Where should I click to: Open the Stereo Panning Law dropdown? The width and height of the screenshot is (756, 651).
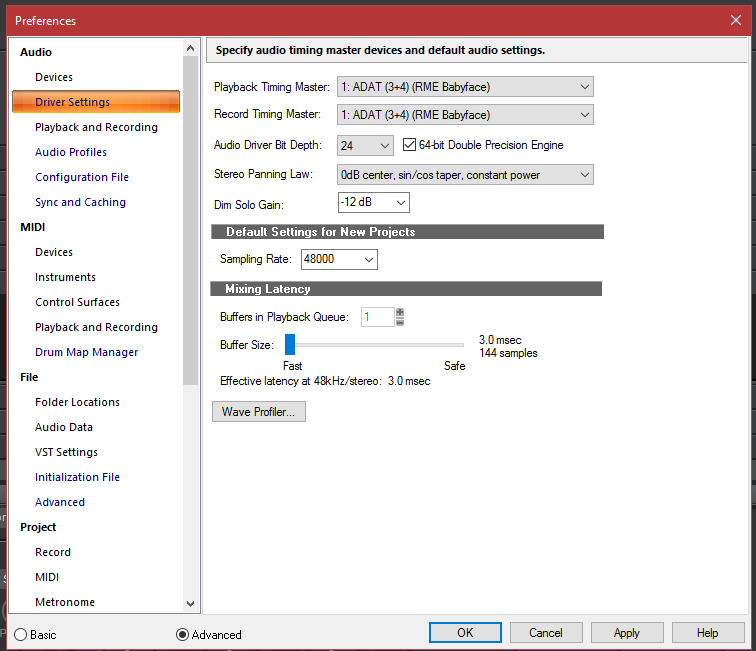[465, 175]
